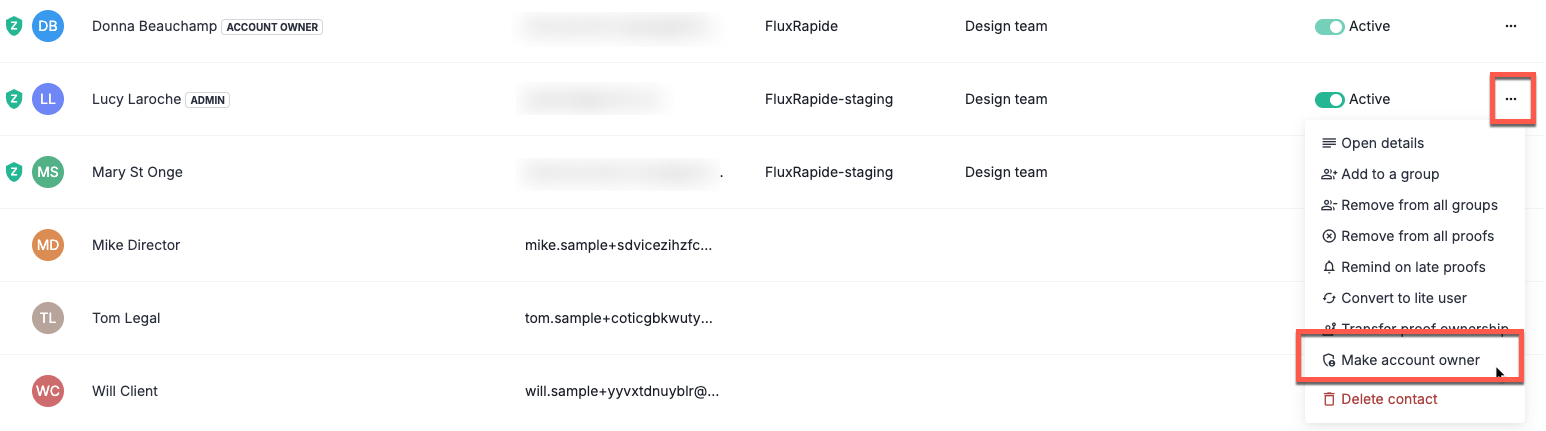
Task: Click Mary St Onge's MS avatar
Action: [48, 172]
